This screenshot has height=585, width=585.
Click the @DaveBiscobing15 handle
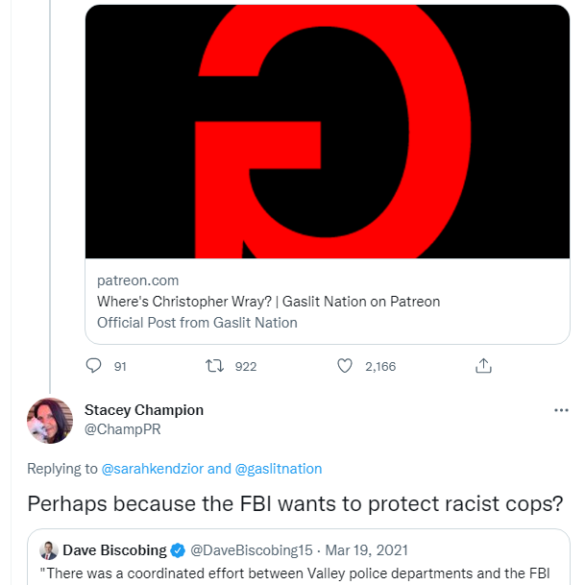(x=251, y=551)
